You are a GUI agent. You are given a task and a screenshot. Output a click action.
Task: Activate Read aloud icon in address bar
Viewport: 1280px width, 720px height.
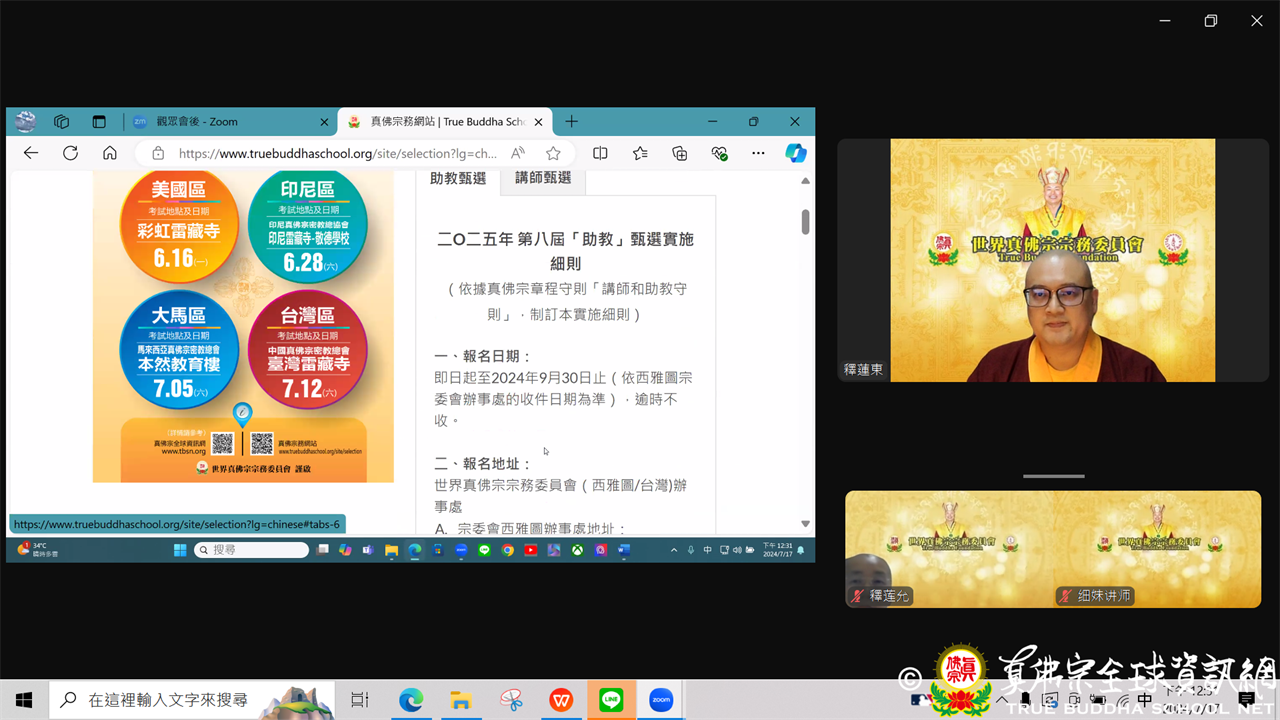pos(517,153)
